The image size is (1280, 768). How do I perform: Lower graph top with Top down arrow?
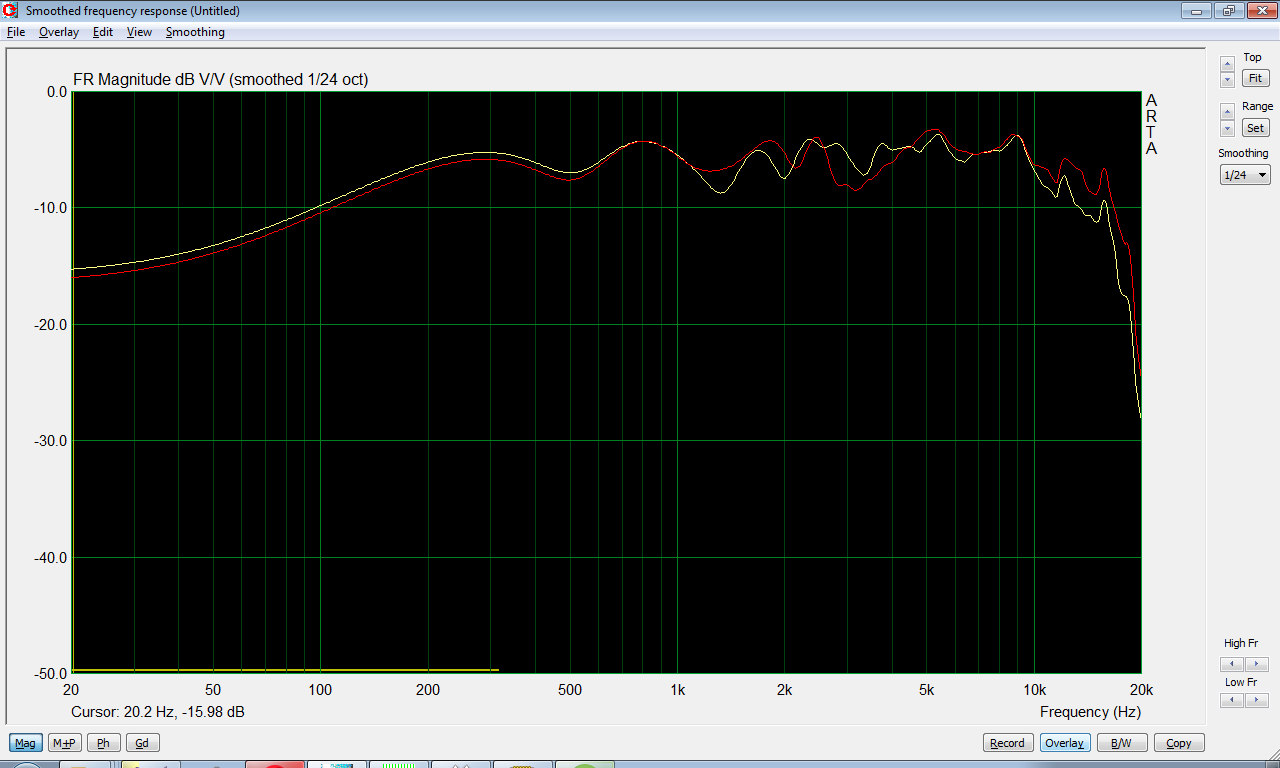[1227, 79]
